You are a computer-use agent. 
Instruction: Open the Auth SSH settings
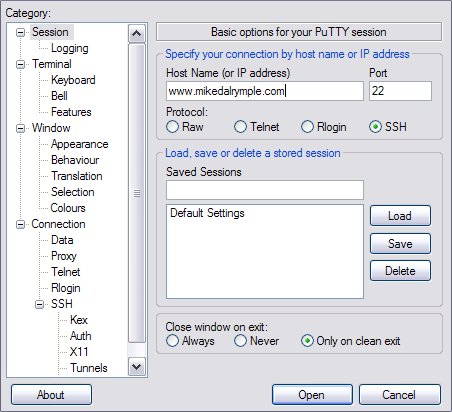click(80, 336)
